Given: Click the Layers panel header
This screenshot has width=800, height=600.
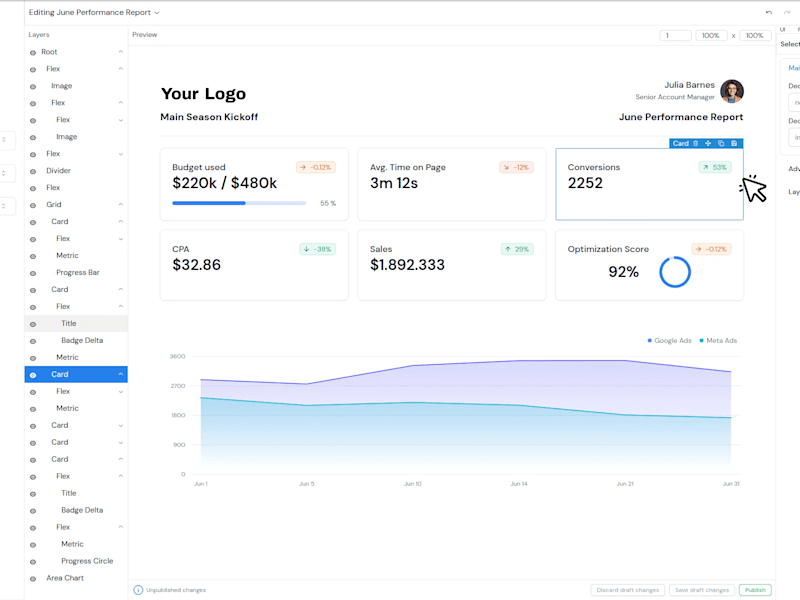Looking at the screenshot, I should 39,35.
